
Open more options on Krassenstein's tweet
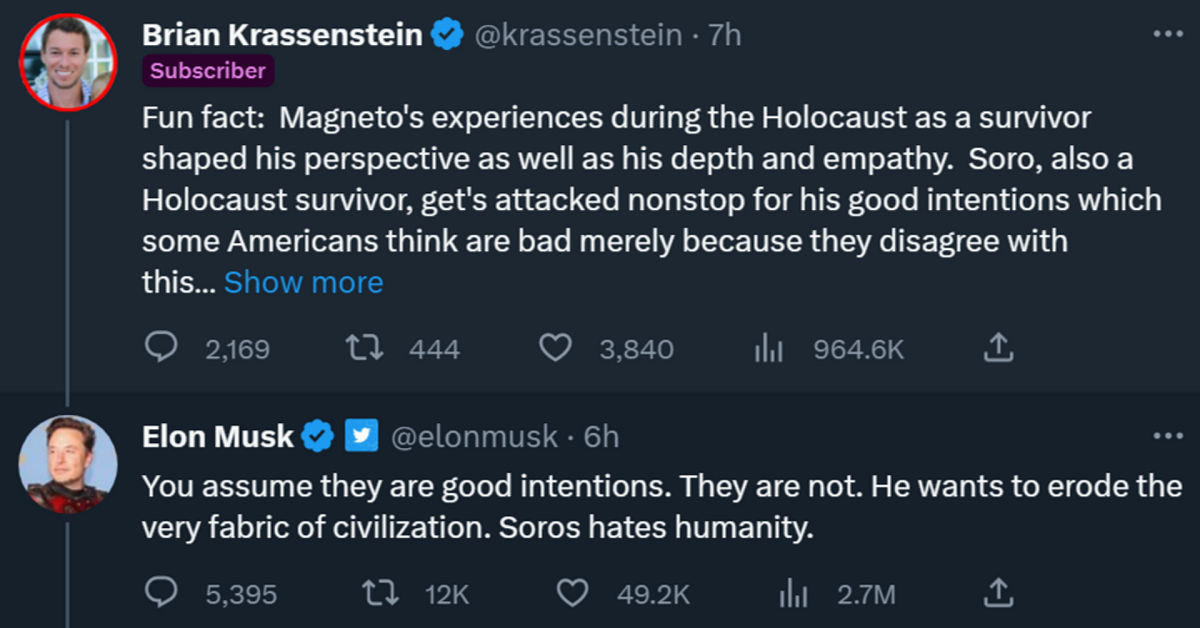click(x=1167, y=33)
